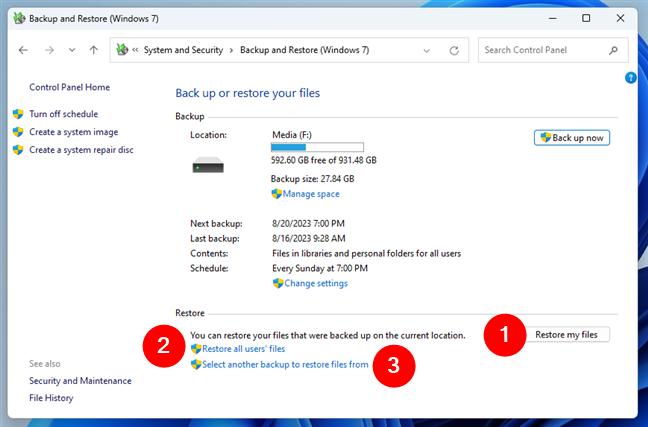
Task: Click the shield icon beside Create a system image
Action: pos(18,132)
